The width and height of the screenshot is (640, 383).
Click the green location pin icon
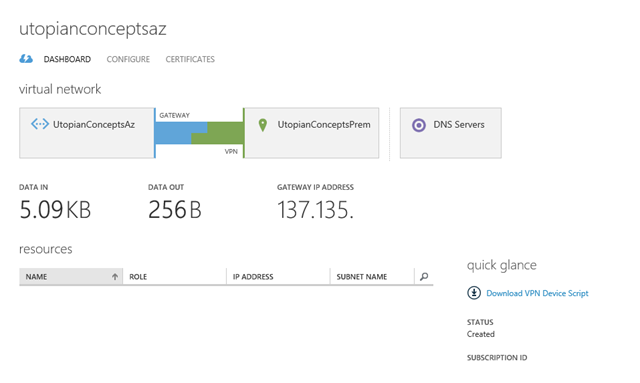263,125
